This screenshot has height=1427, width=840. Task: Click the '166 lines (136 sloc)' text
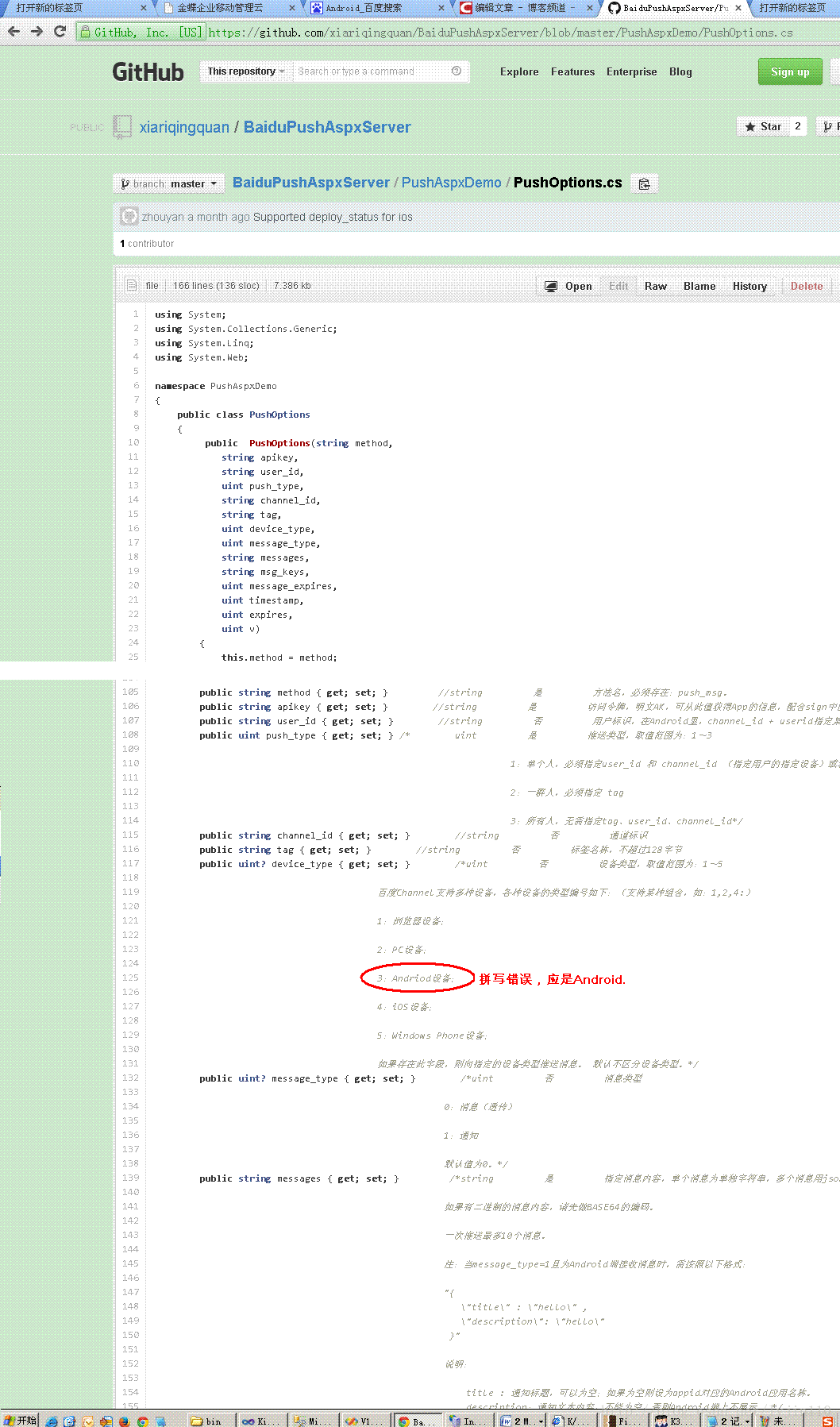pyautogui.click(x=216, y=286)
